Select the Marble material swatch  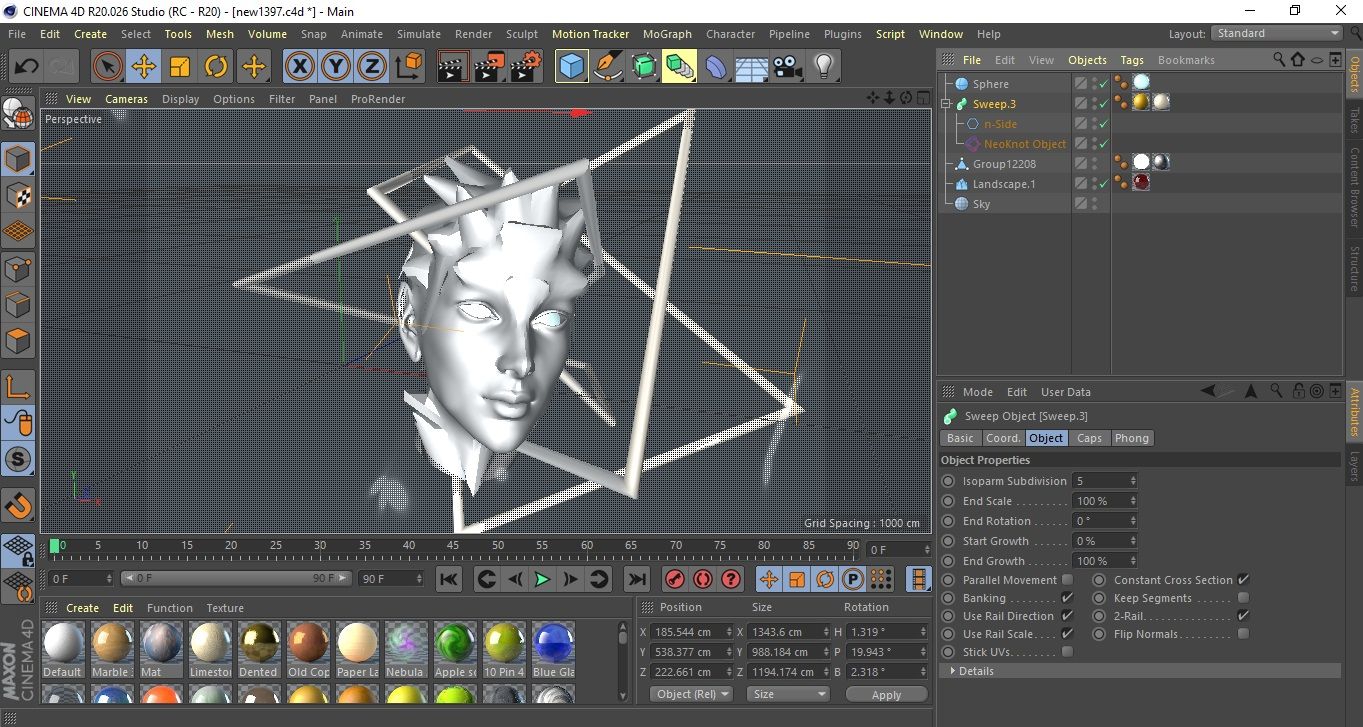click(x=111, y=648)
